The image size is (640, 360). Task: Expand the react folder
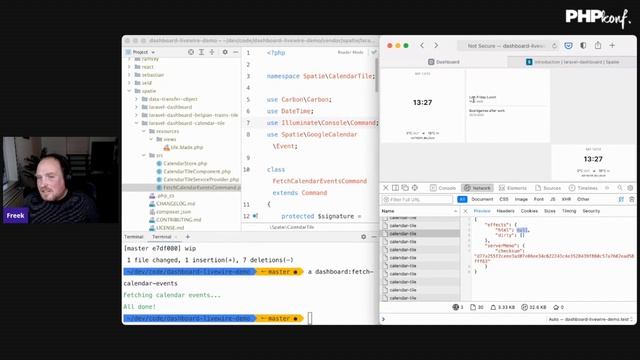[129, 67]
